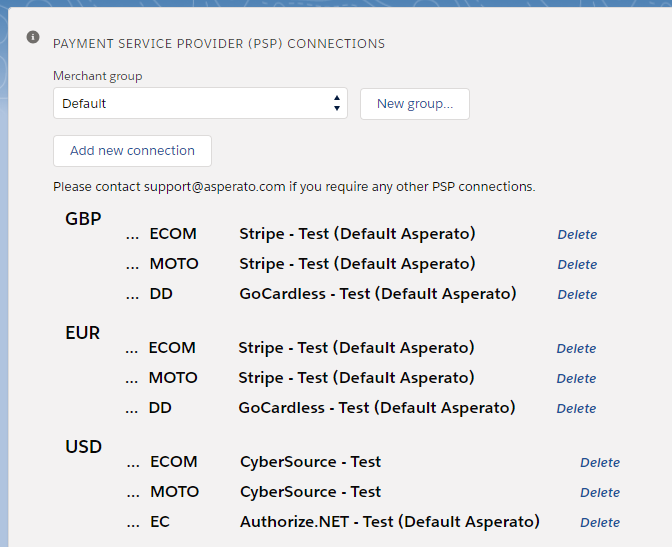Open the ellipsis menu for GBP ECOM row

[132, 234]
